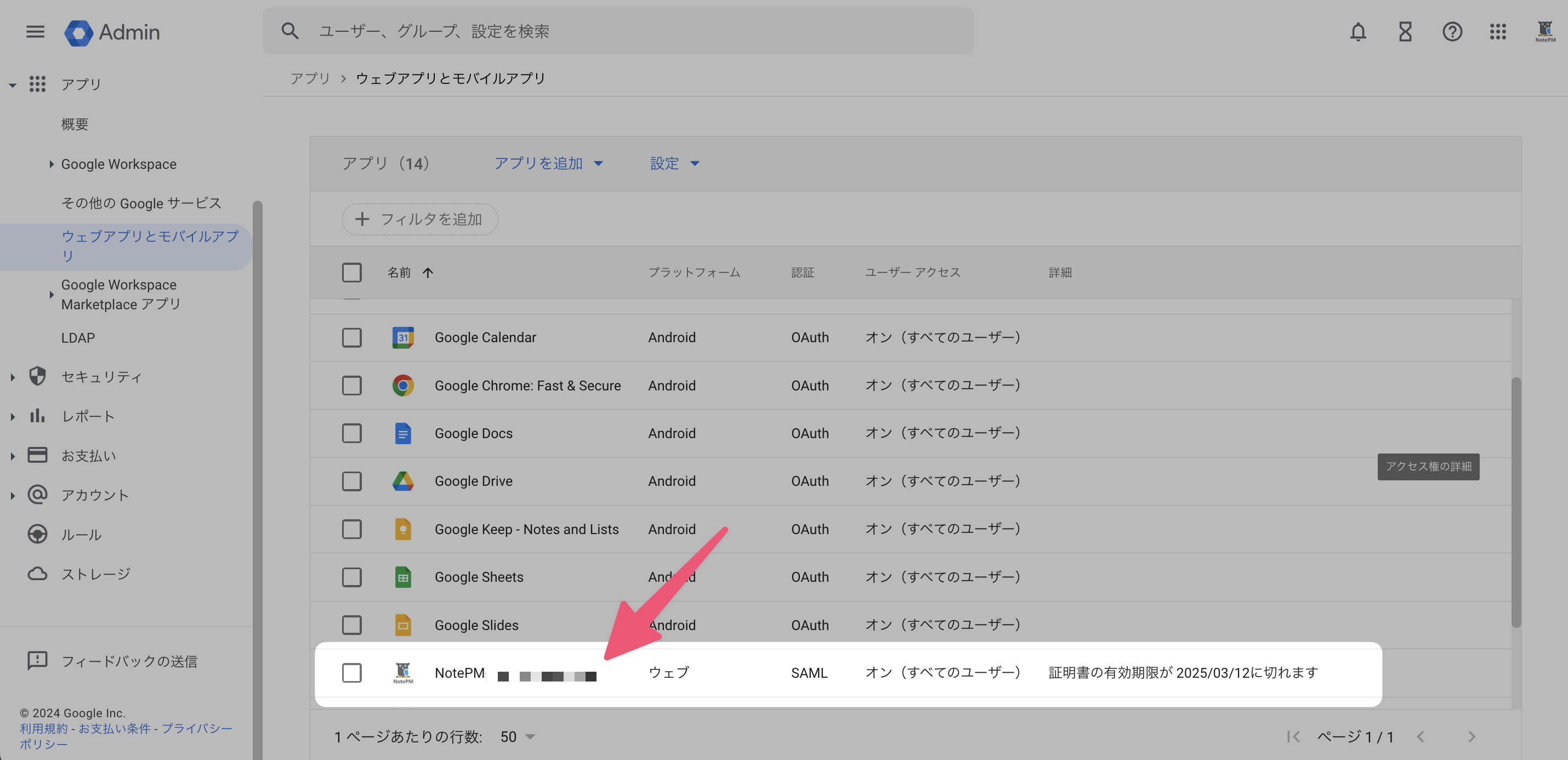This screenshot has height=760, width=1568.
Task: Focus the ユーザー、グループ、設定を検索 field
Action: pos(618,31)
